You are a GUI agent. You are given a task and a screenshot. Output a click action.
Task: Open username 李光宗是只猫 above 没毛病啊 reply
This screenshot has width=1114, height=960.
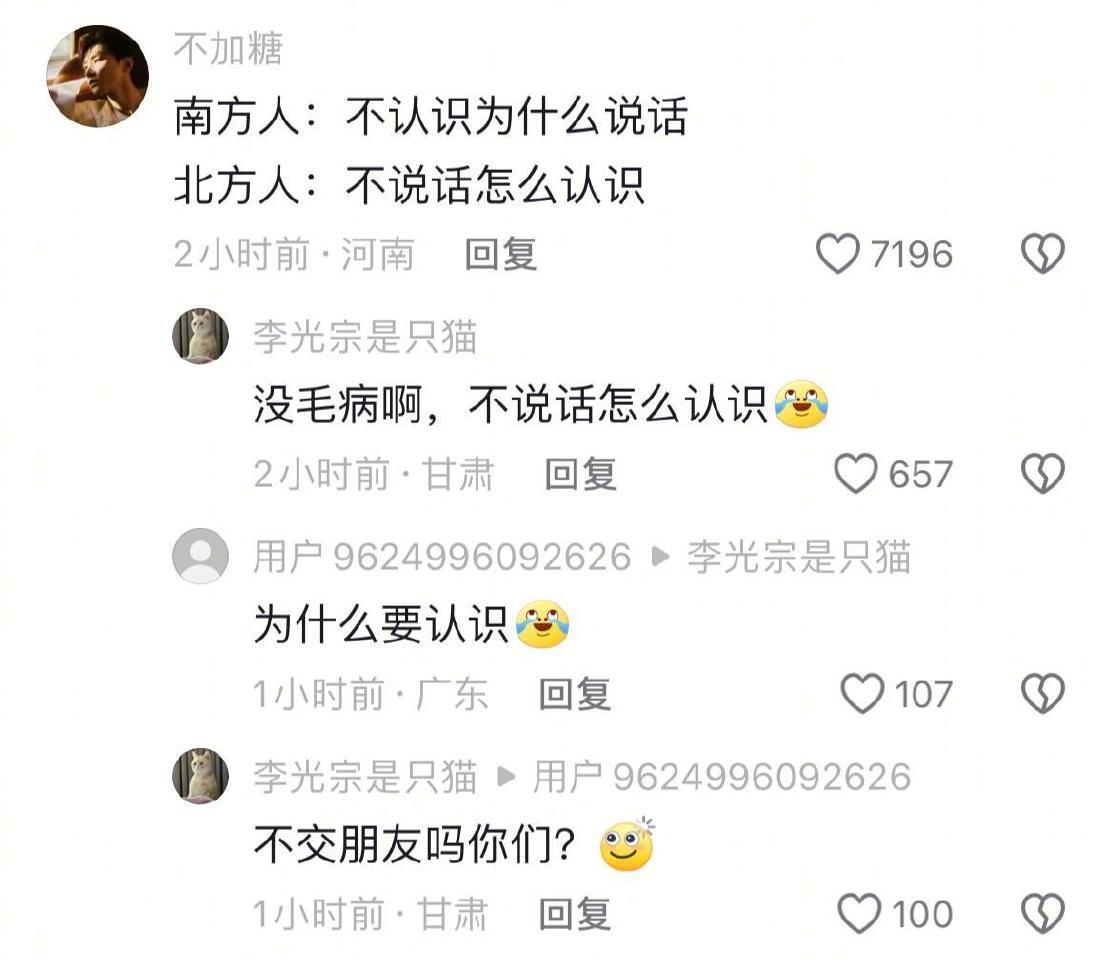pos(365,337)
